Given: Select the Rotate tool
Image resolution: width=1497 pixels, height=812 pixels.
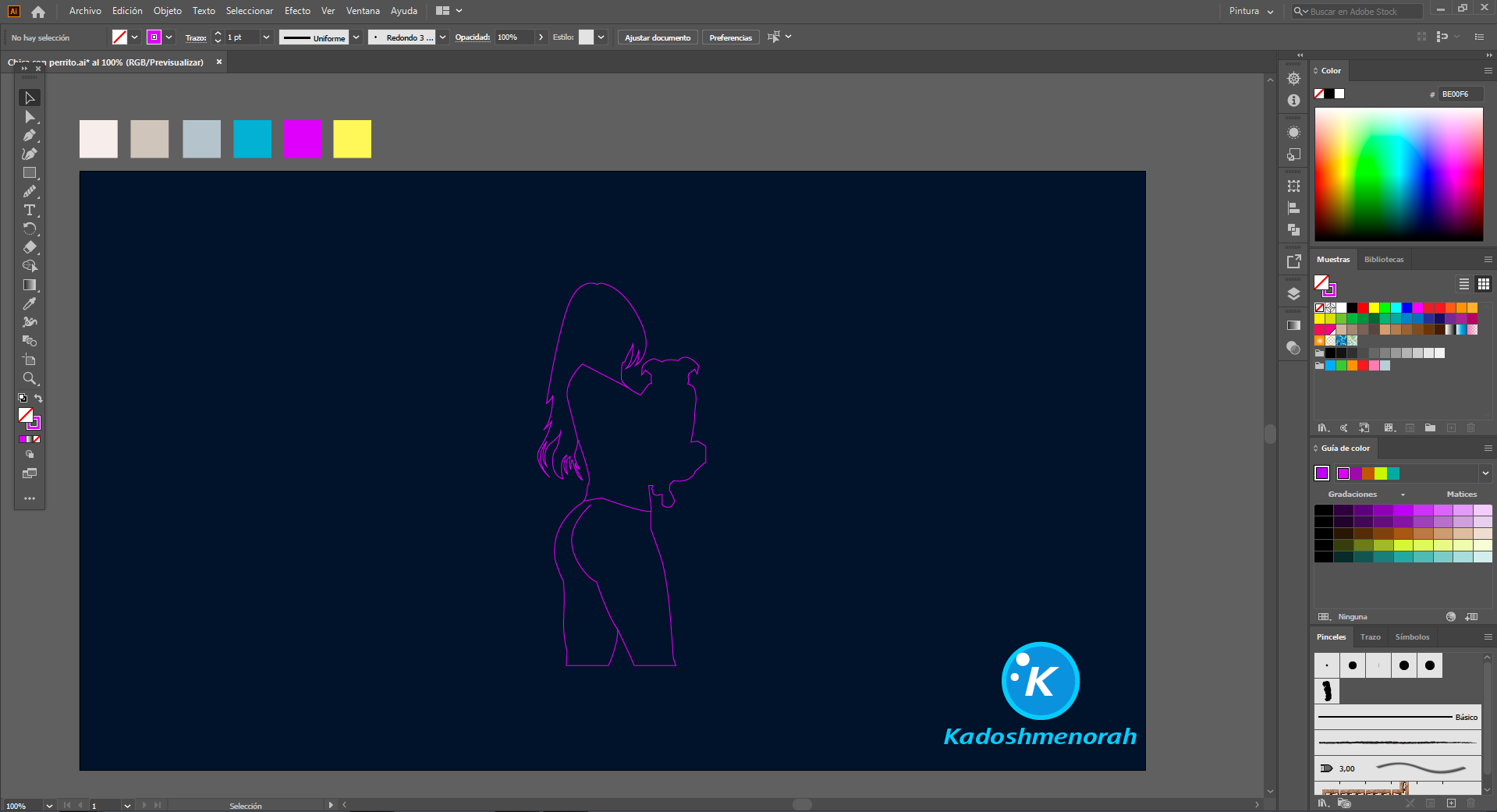Looking at the screenshot, I should pos(30,229).
